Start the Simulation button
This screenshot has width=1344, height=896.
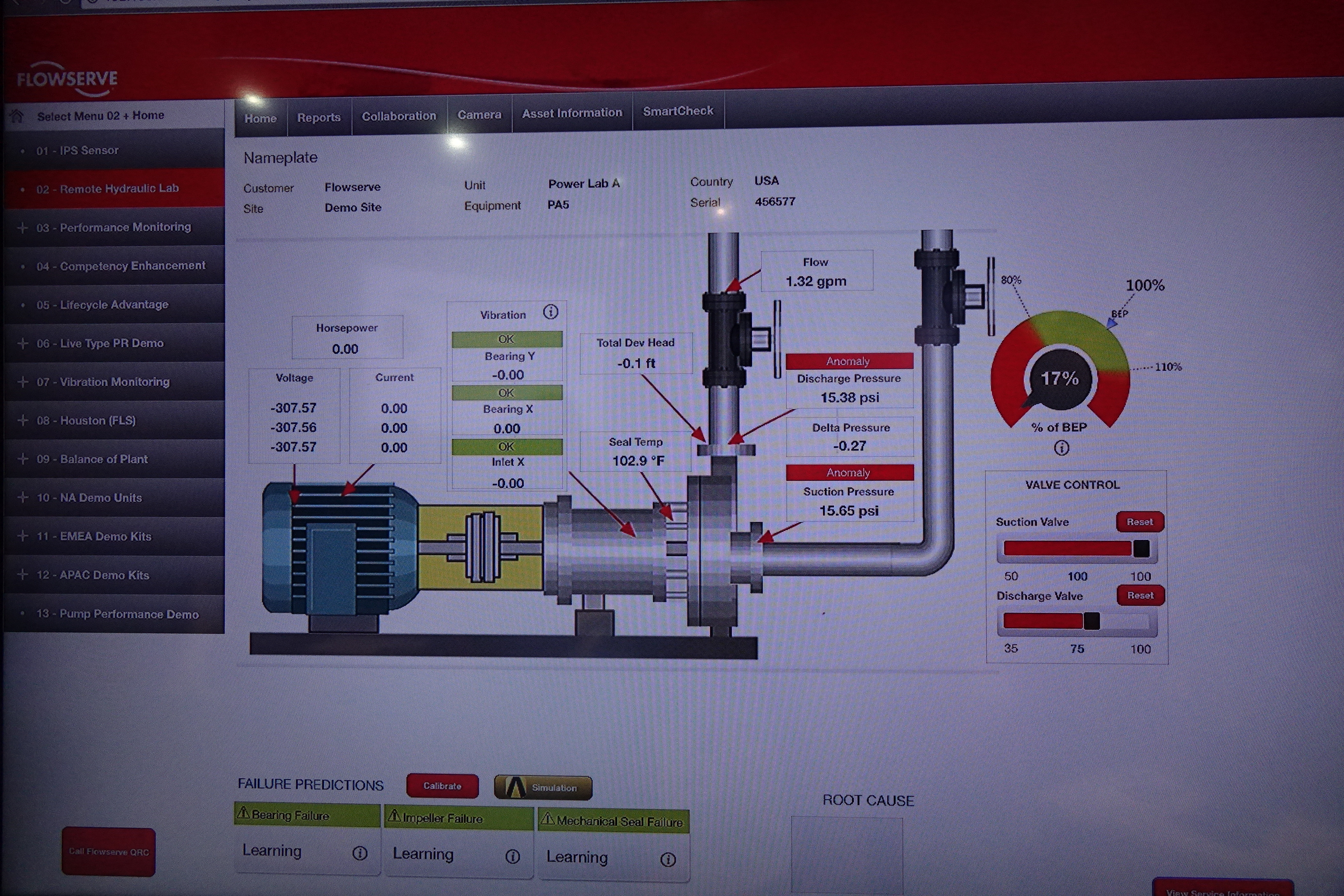[x=543, y=787]
